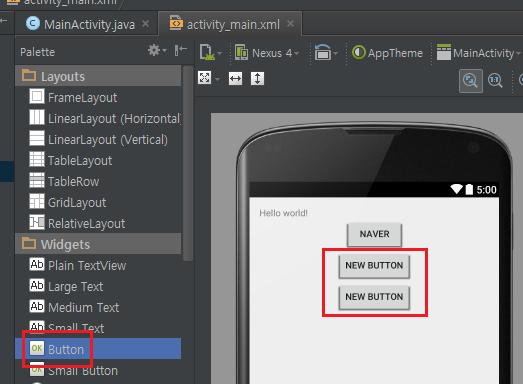The width and height of the screenshot is (523, 384).
Task: Select LinearLayout (Vertical) in the palette
Action: click(98, 139)
